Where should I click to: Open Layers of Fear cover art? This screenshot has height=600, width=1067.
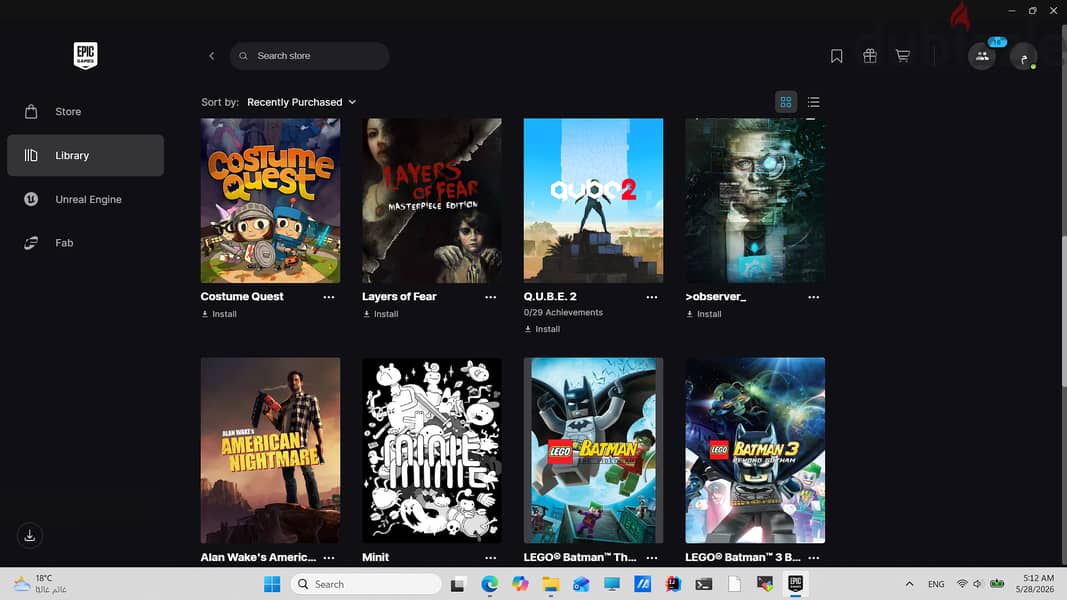coord(432,201)
